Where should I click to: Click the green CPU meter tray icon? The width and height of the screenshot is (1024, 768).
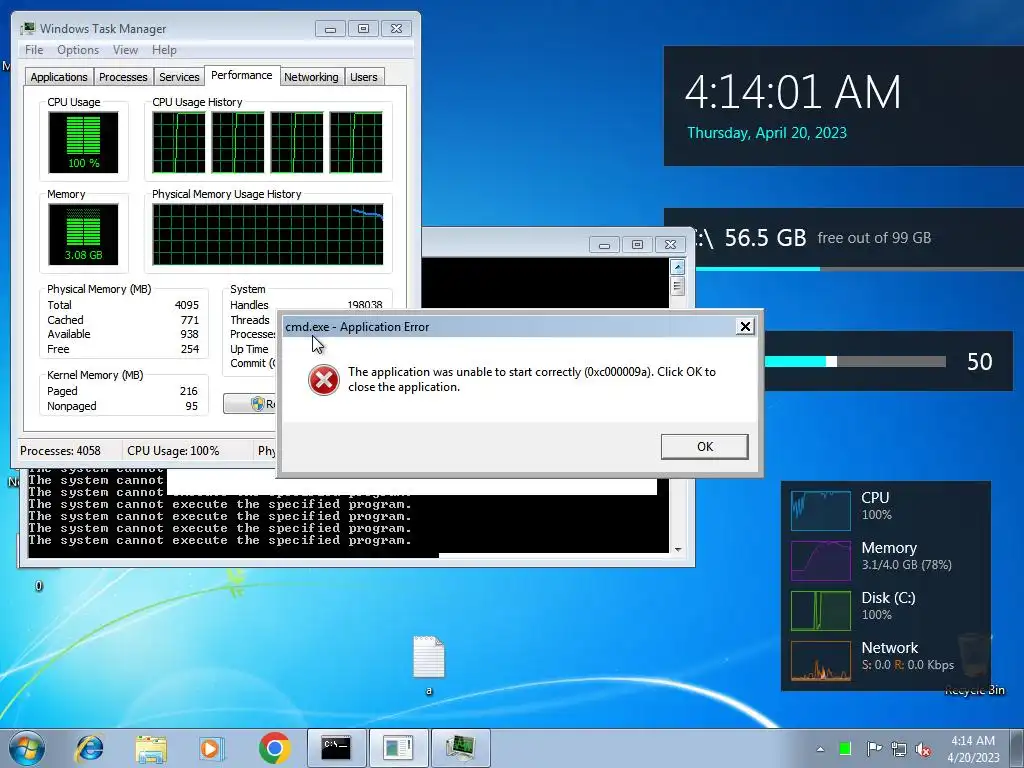(845, 748)
